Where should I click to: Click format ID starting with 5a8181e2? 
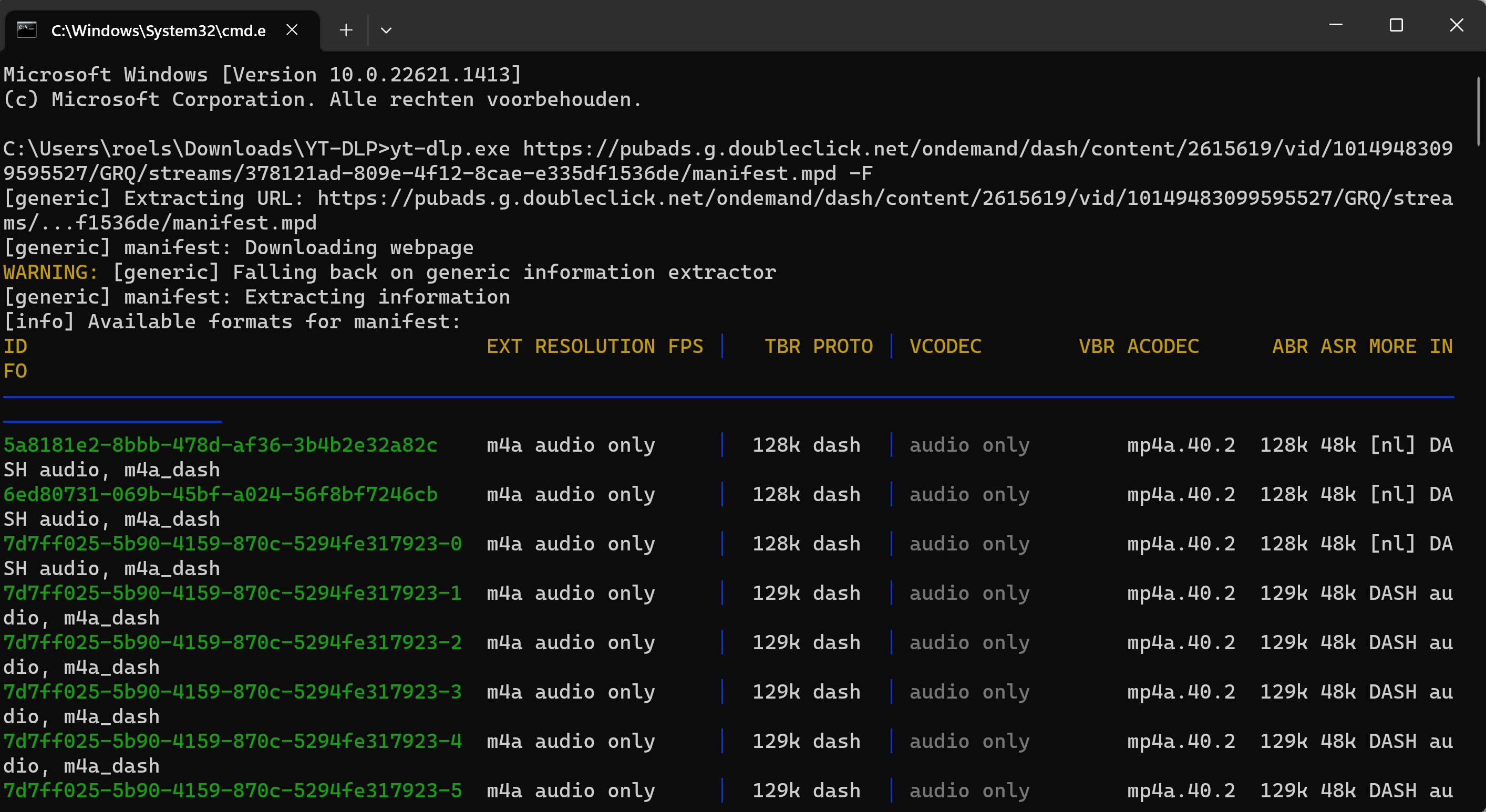pos(220,445)
